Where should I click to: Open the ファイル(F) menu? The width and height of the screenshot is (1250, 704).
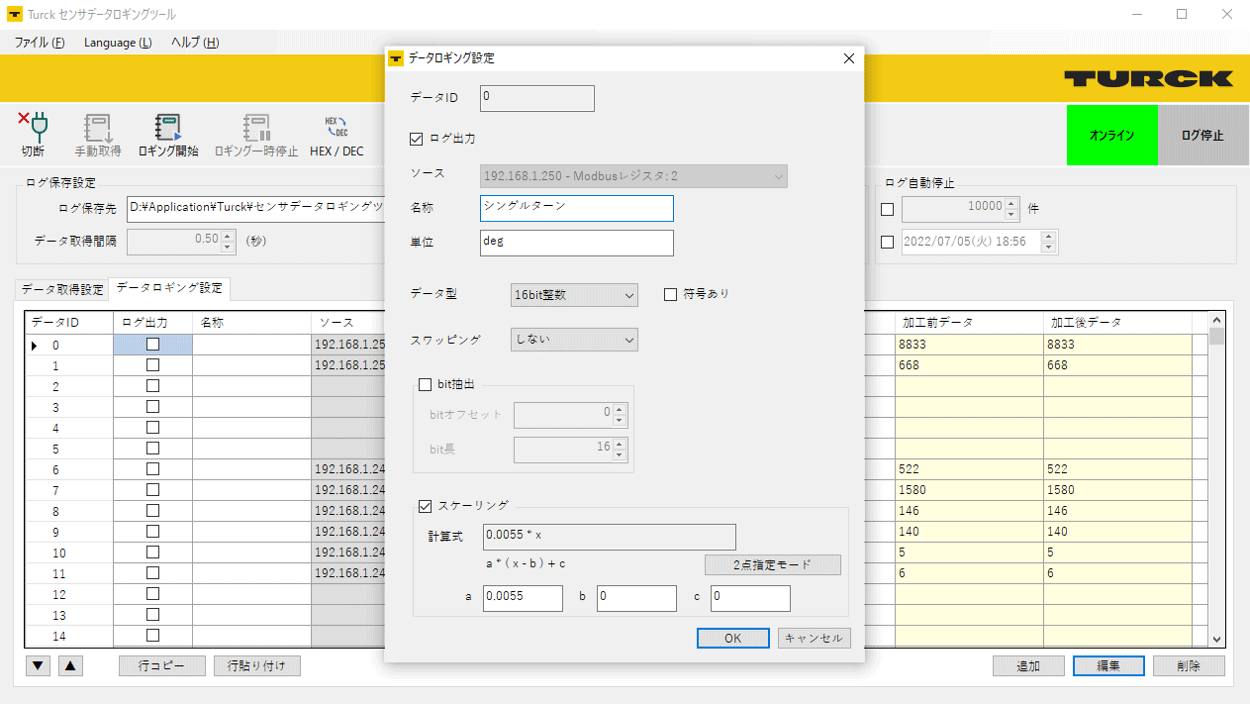click(40, 42)
